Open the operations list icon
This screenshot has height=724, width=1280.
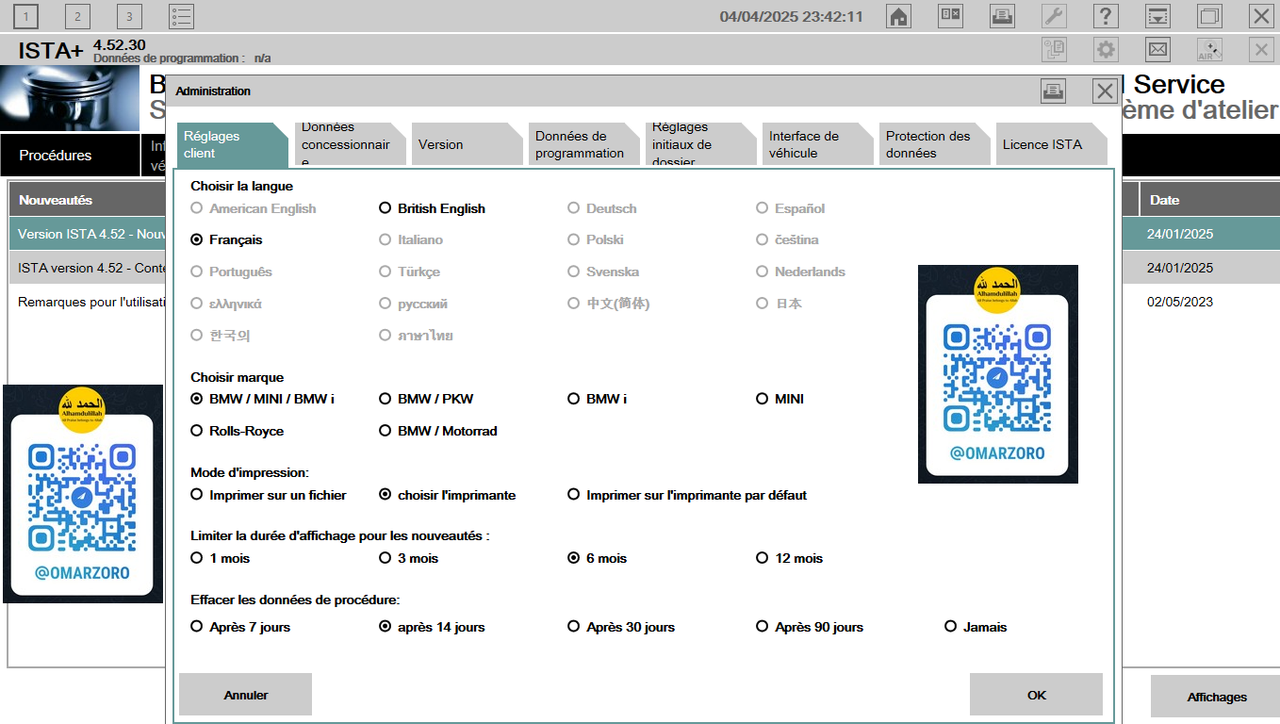[181, 16]
